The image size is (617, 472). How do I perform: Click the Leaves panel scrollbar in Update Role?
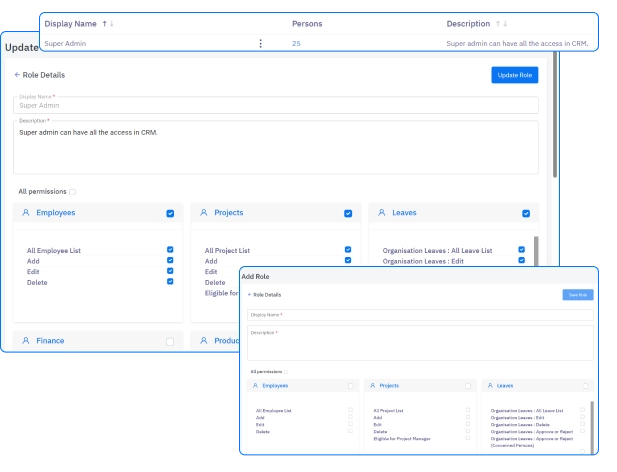pyautogui.click(x=537, y=250)
